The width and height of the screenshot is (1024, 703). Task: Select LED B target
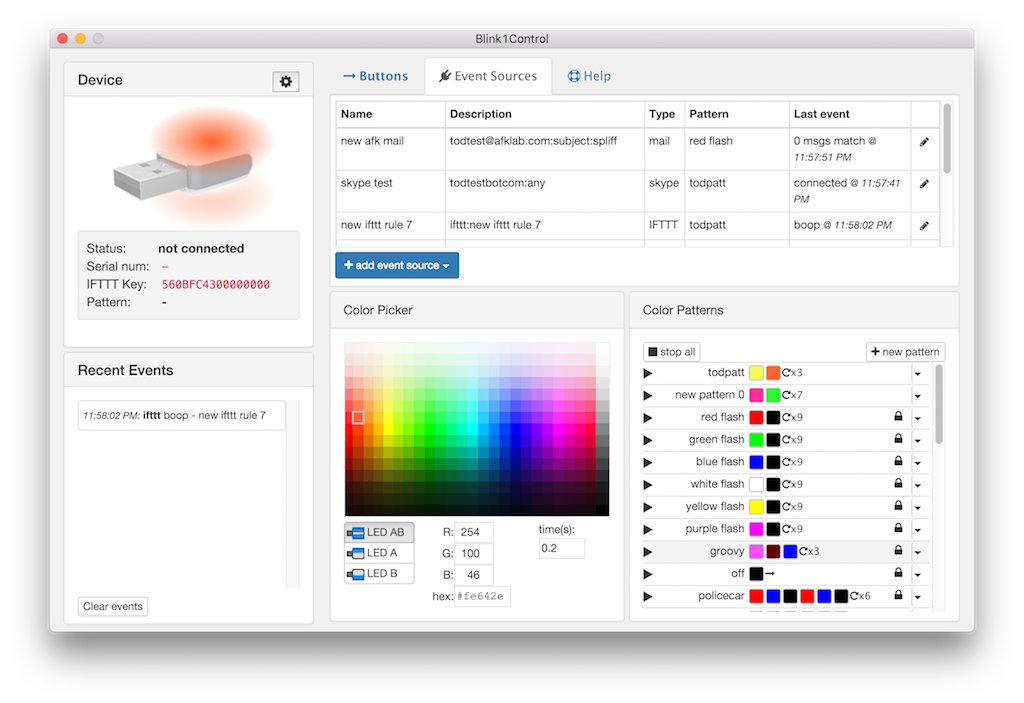(379, 573)
